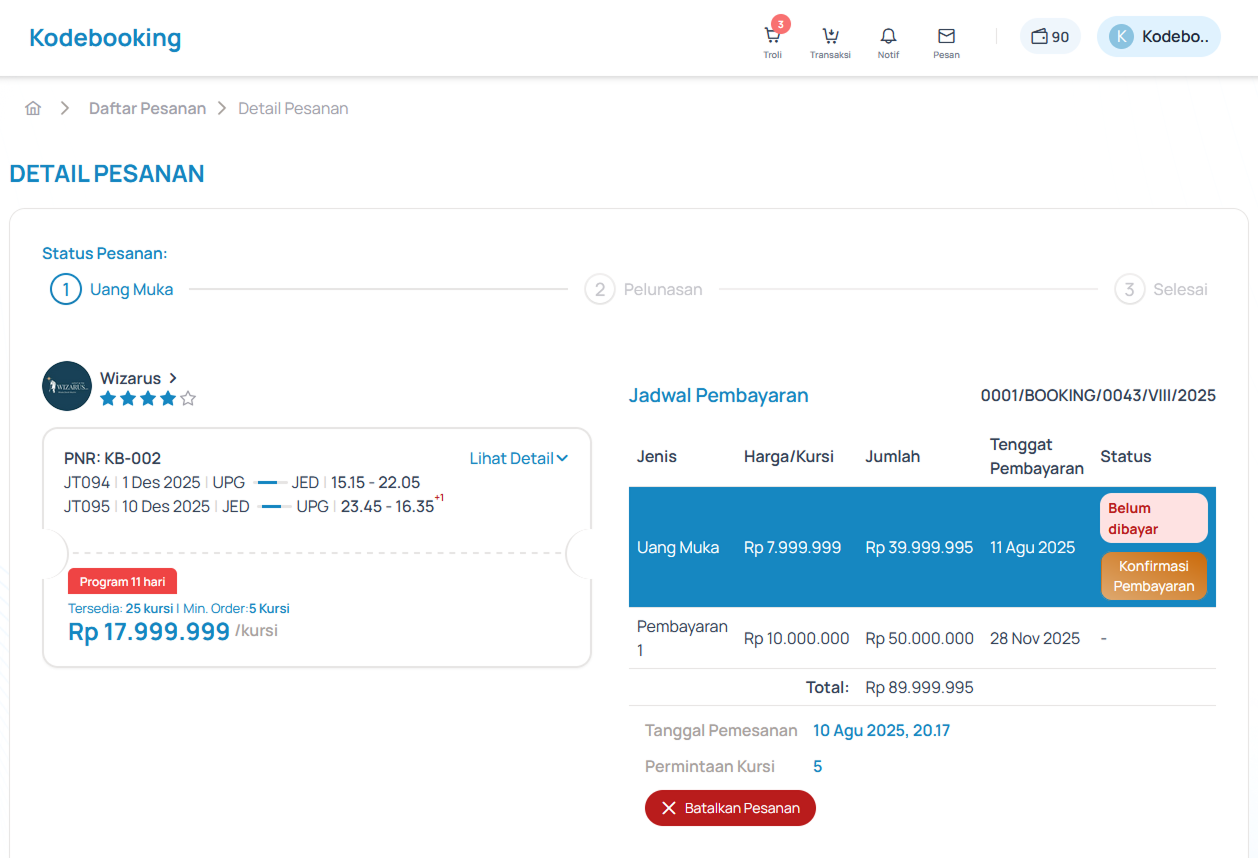Select the Uang Muka status step
Viewport: 1258px width, 858px height.
112,290
